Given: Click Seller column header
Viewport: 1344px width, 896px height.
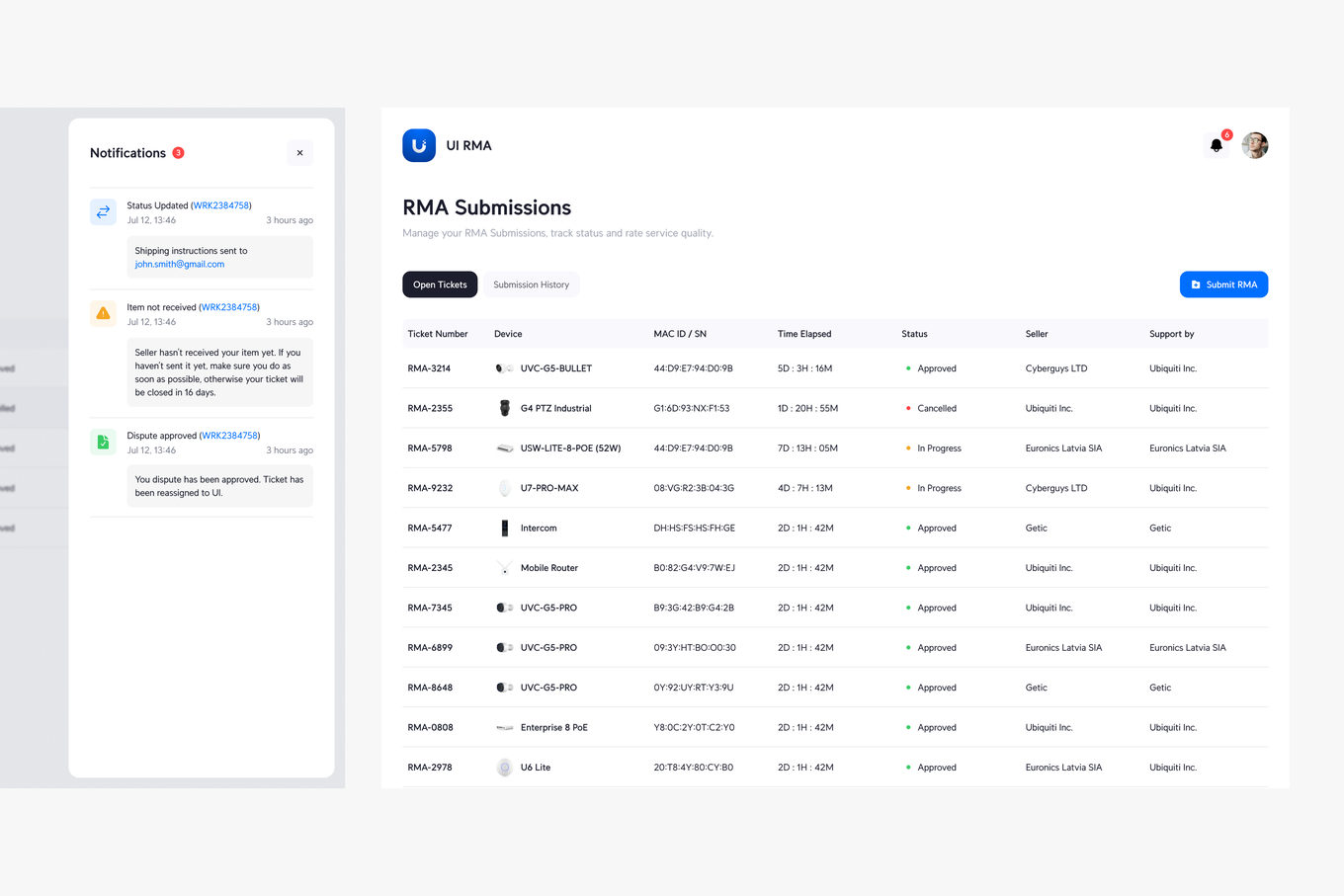Looking at the screenshot, I should 1037,334.
